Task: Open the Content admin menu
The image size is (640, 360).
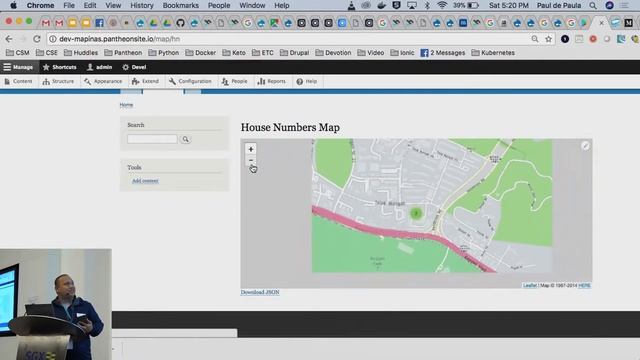Action: 18,81
